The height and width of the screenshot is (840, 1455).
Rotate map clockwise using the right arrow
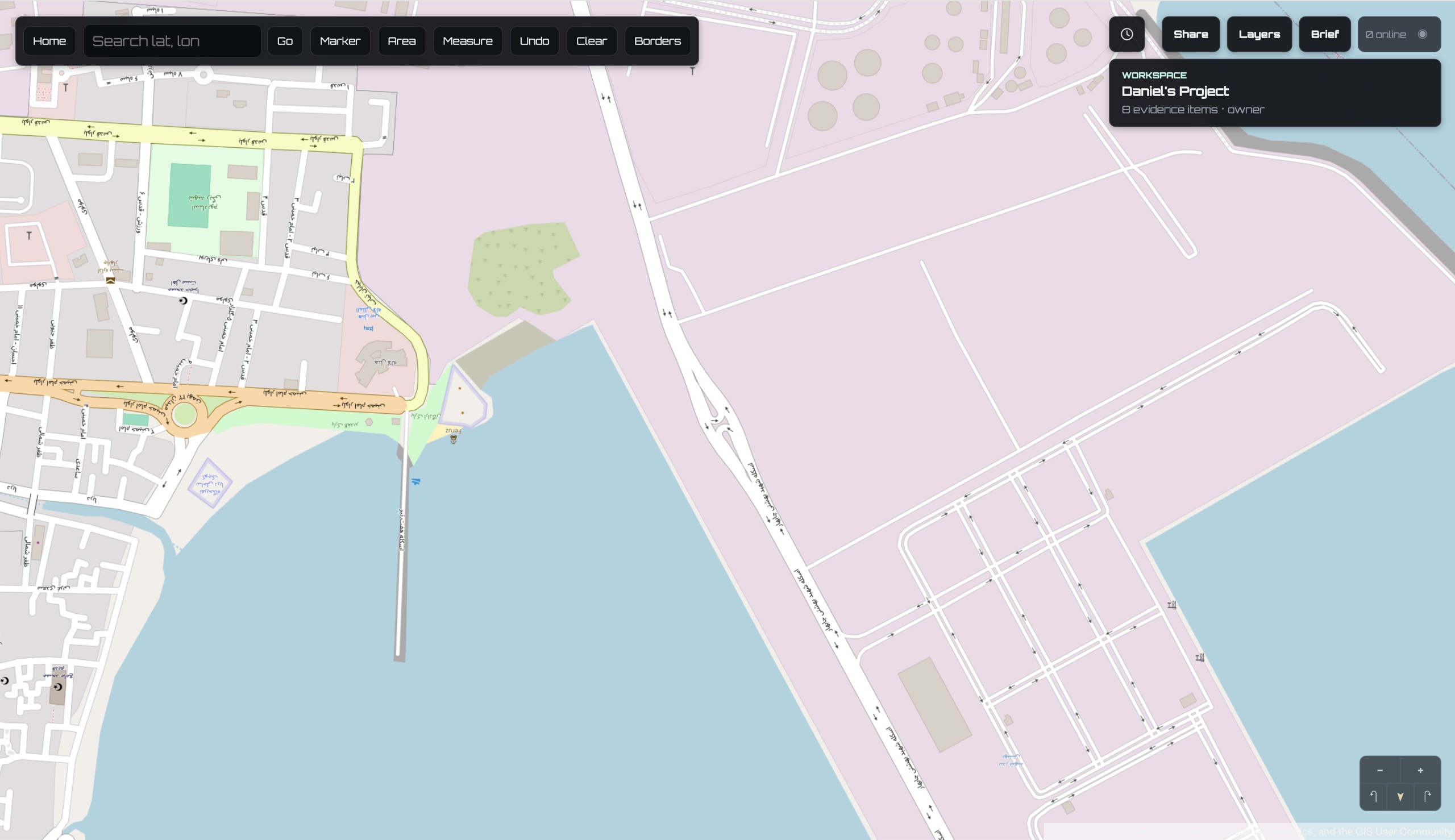(1427, 797)
